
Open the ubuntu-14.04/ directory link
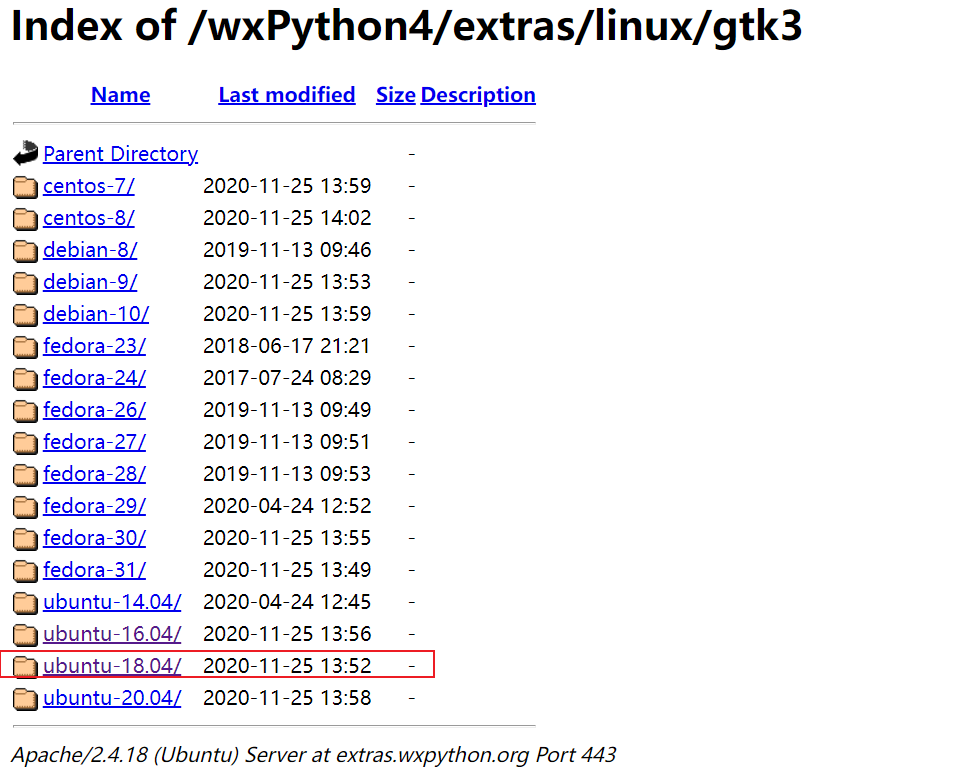[x=112, y=602]
